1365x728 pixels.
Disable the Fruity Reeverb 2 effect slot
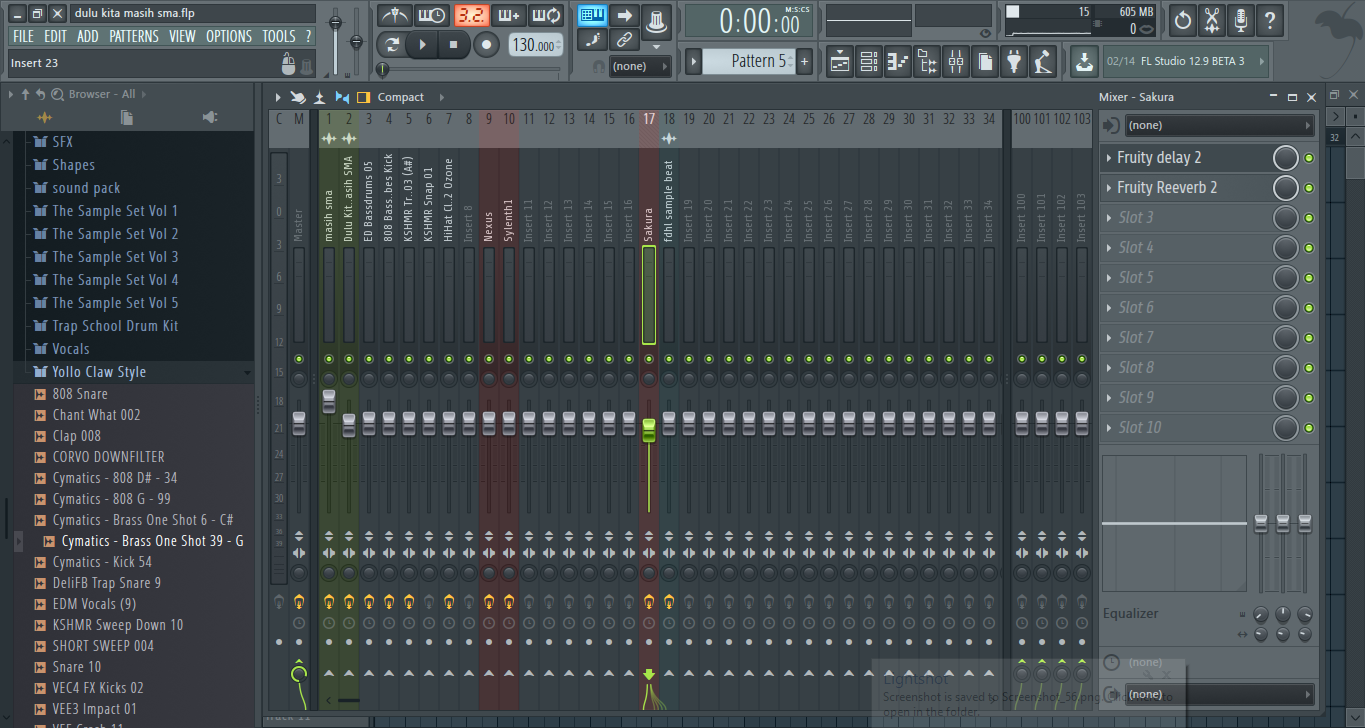pyautogui.click(x=1309, y=188)
